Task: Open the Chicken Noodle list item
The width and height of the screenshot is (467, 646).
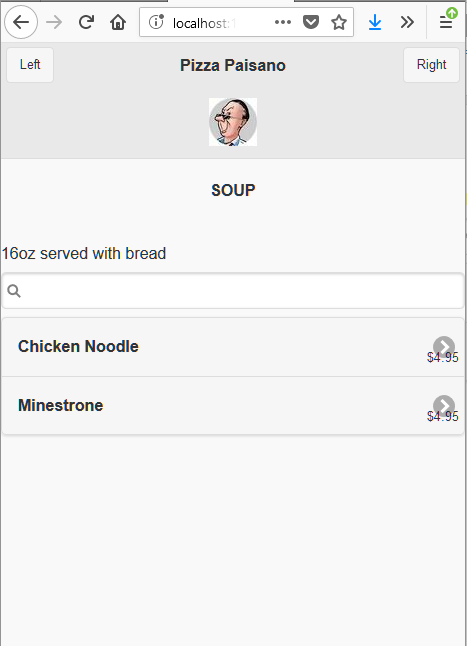Action: click(x=233, y=347)
